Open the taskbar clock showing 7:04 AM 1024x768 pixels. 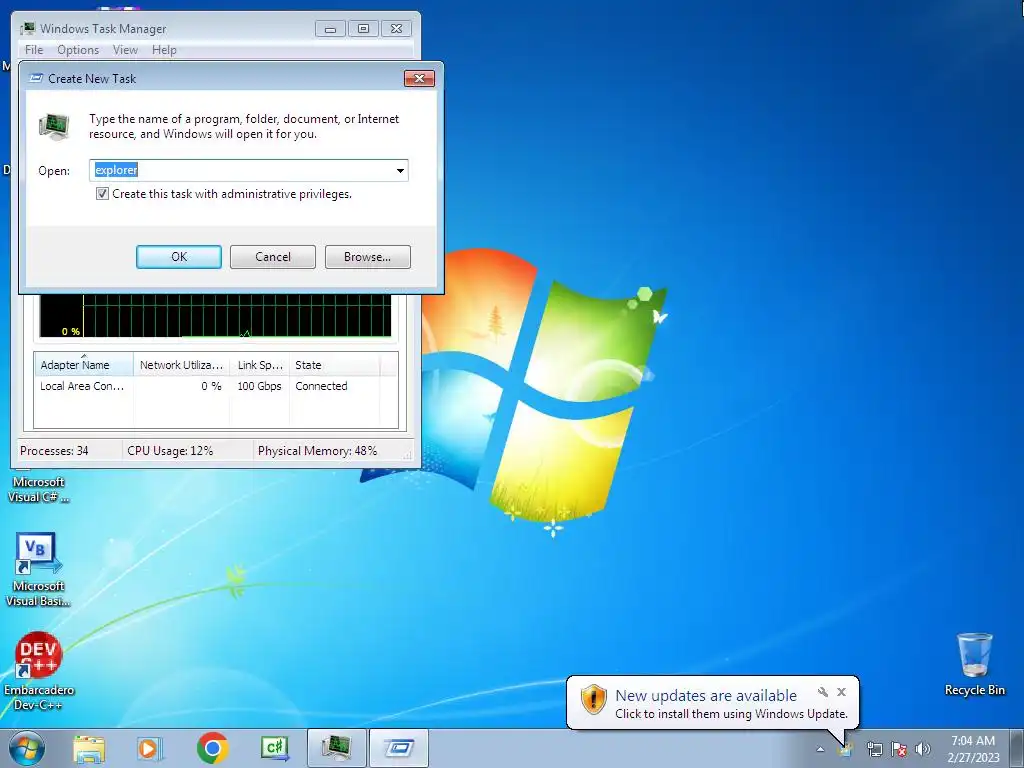pyautogui.click(x=973, y=749)
